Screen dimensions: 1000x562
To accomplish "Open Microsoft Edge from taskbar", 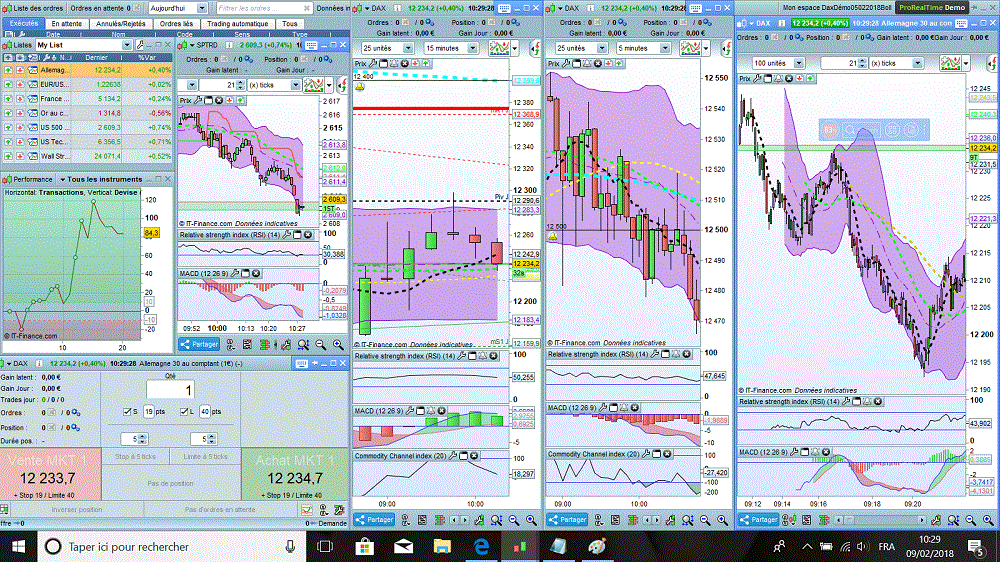I will (x=481, y=547).
